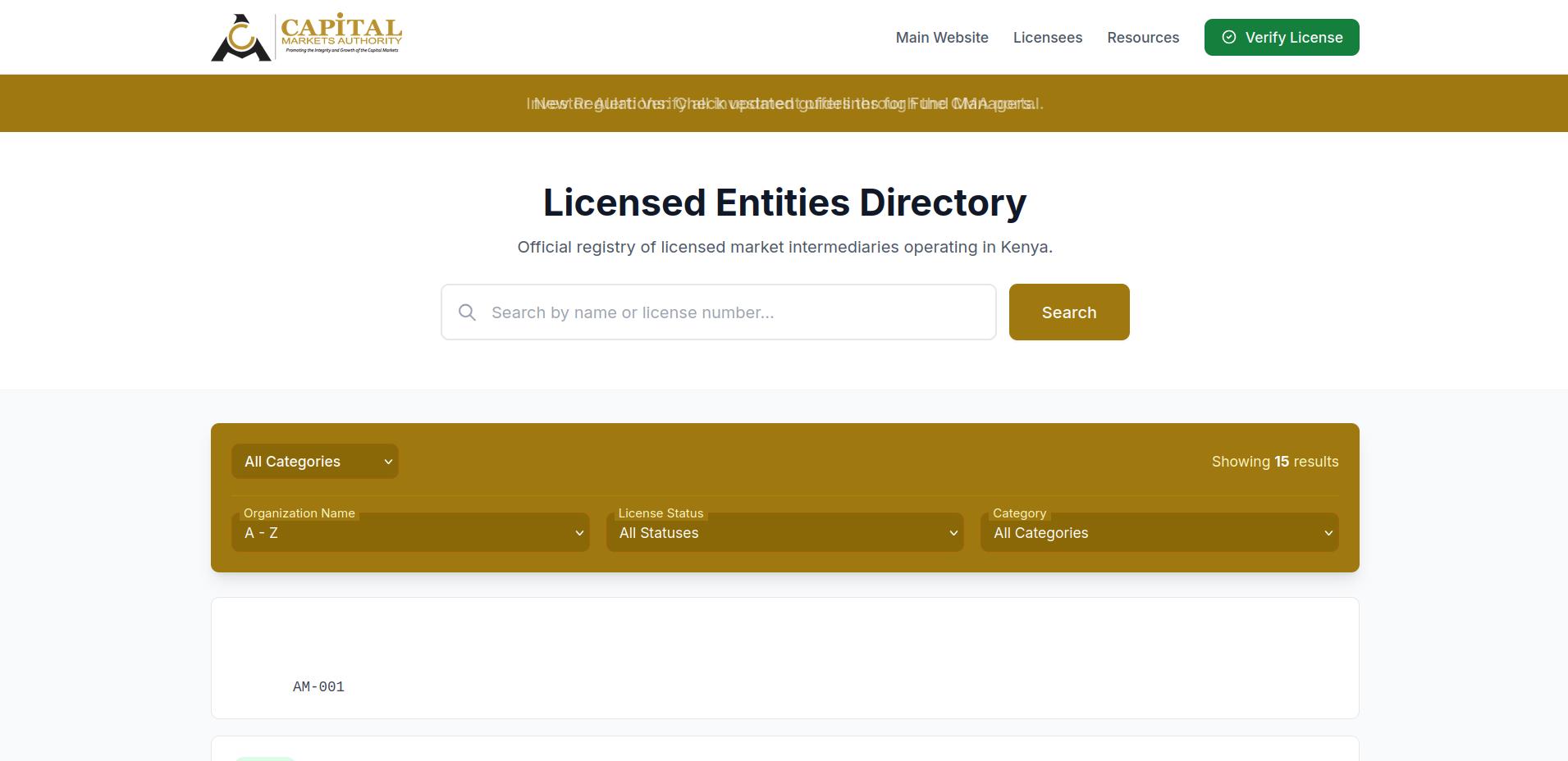Go to the Licensees nav item
Screen dimensions: 1568x761
(1047, 38)
